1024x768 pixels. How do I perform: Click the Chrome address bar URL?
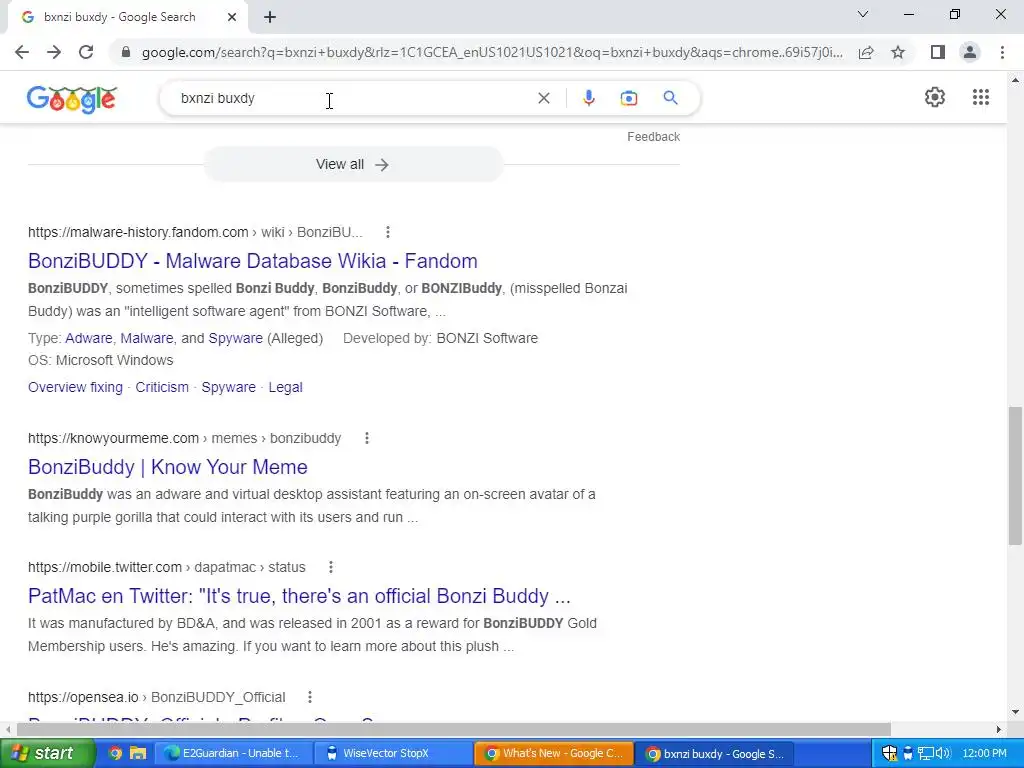click(x=492, y=52)
